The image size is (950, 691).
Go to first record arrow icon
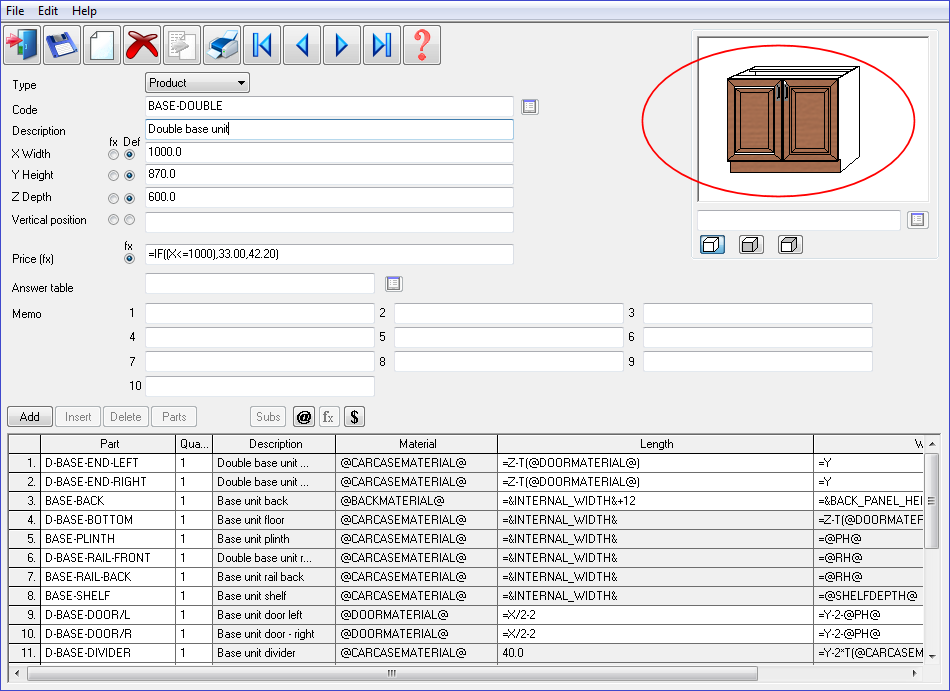click(x=262, y=45)
